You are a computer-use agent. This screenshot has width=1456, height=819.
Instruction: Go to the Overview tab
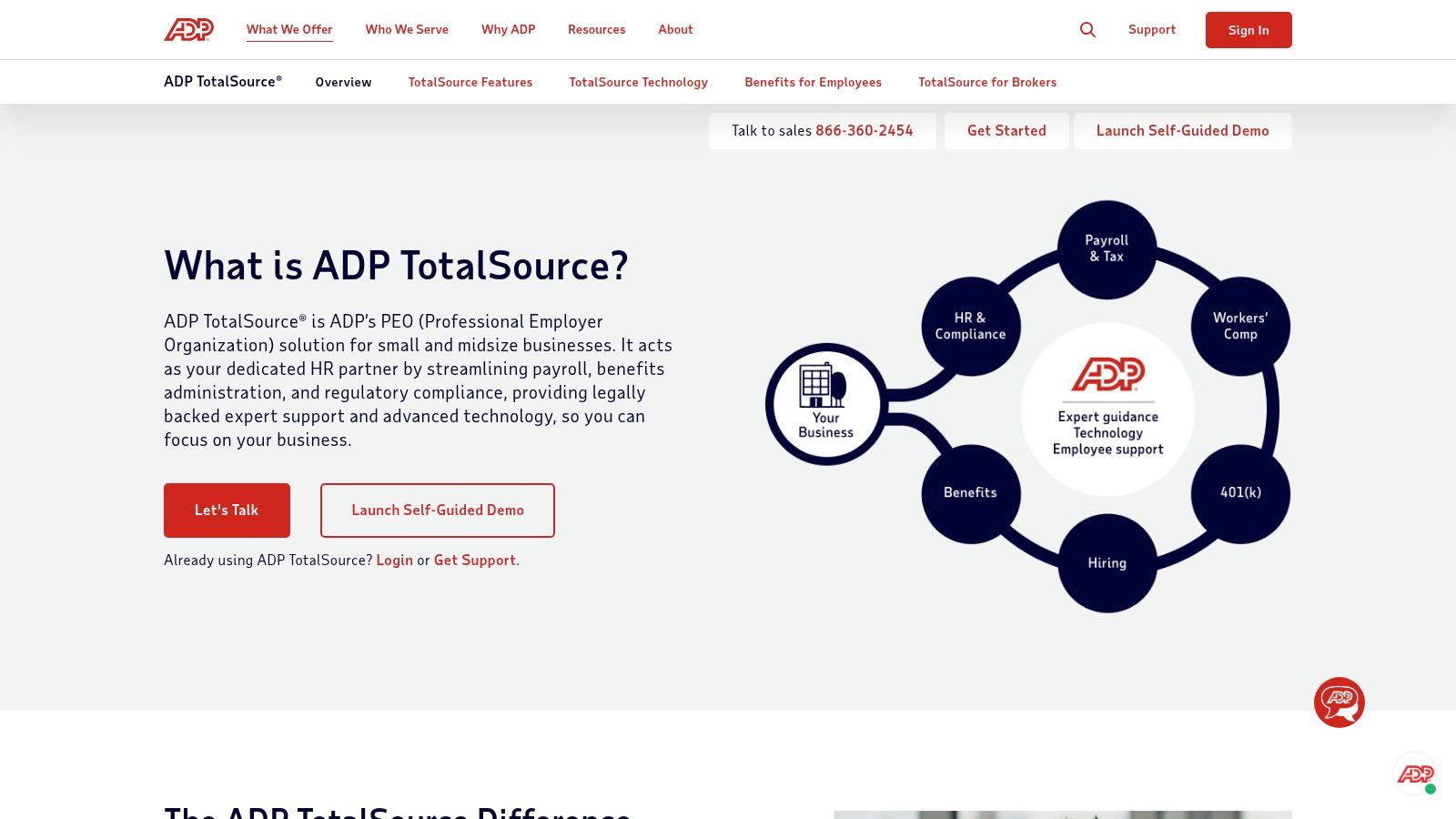pos(343,82)
